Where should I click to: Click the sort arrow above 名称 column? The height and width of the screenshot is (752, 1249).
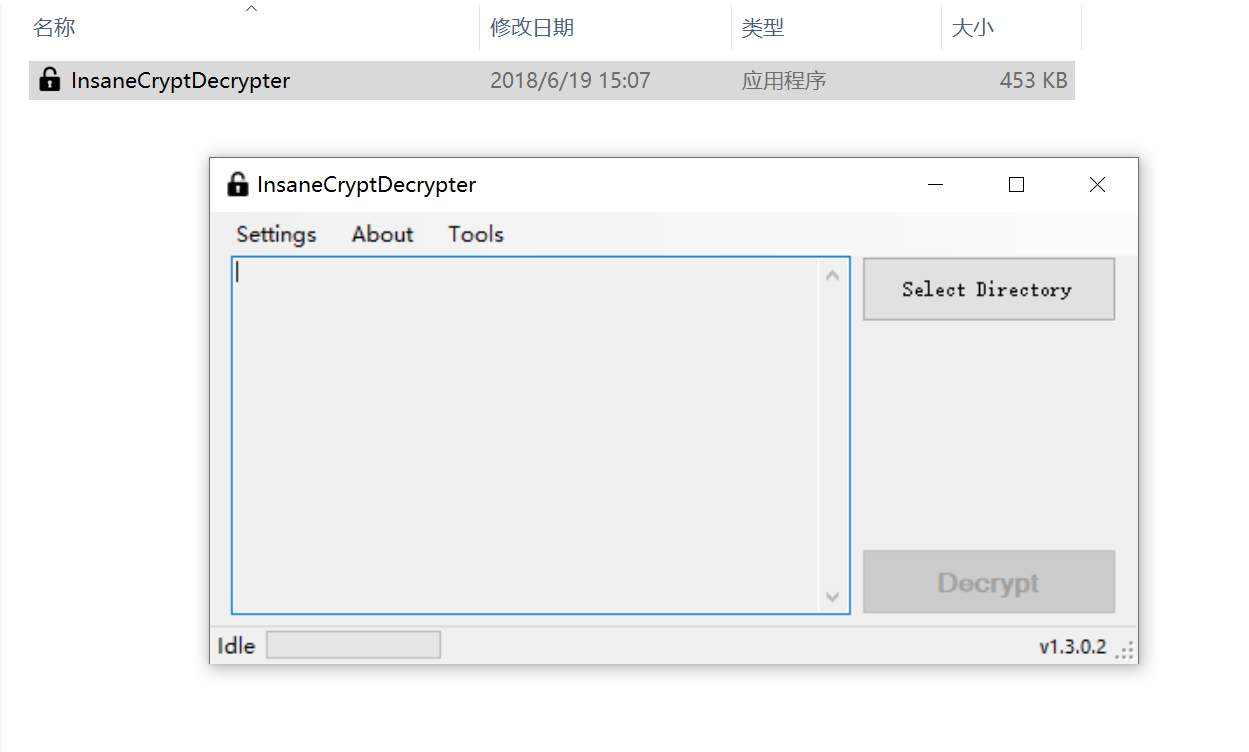[252, 8]
